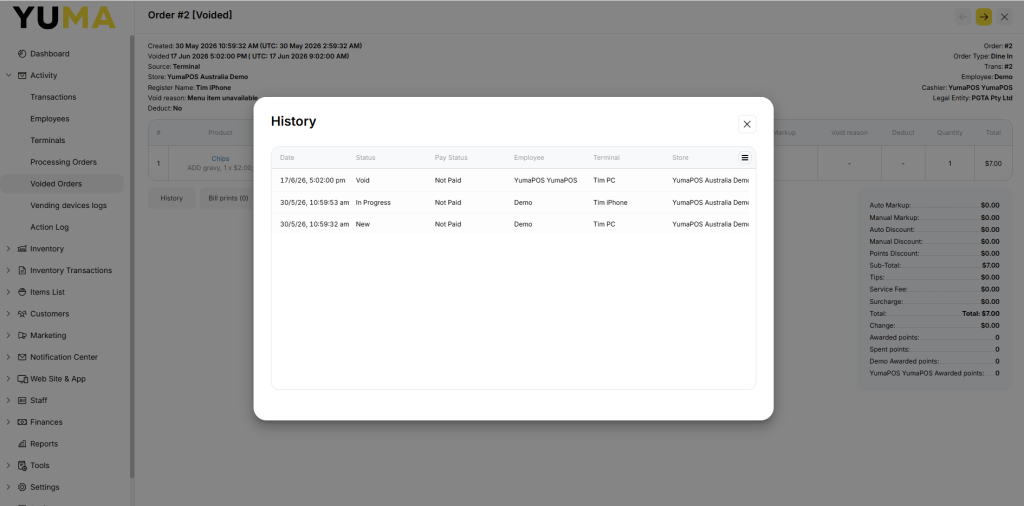
Task: Click the Order #2 [Voided] heading
Action: click(190, 14)
